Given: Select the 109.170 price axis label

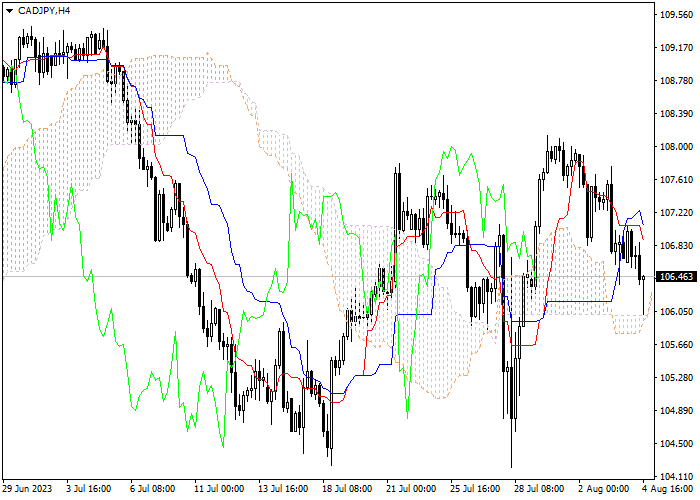Looking at the screenshot, I should point(676,48).
